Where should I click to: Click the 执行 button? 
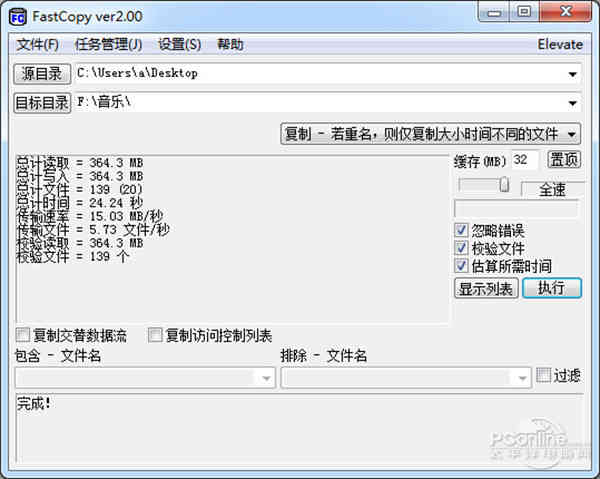552,288
